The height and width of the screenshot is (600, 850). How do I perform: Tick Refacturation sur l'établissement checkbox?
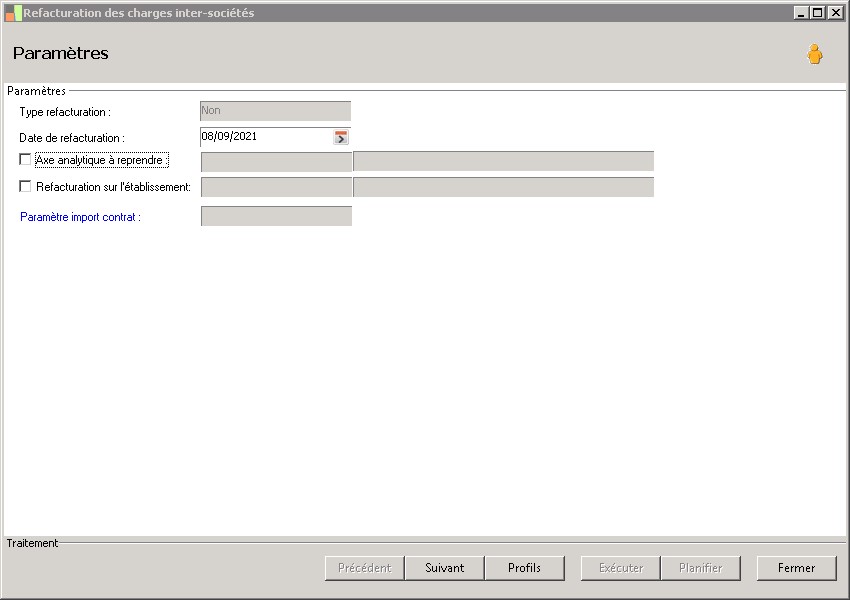click(x=25, y=186)
